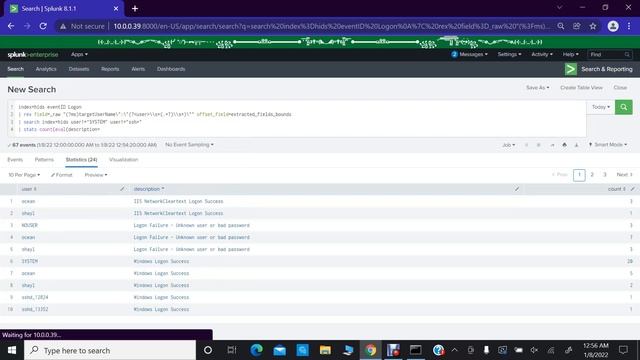Go back in browser history

pos(11,26)
